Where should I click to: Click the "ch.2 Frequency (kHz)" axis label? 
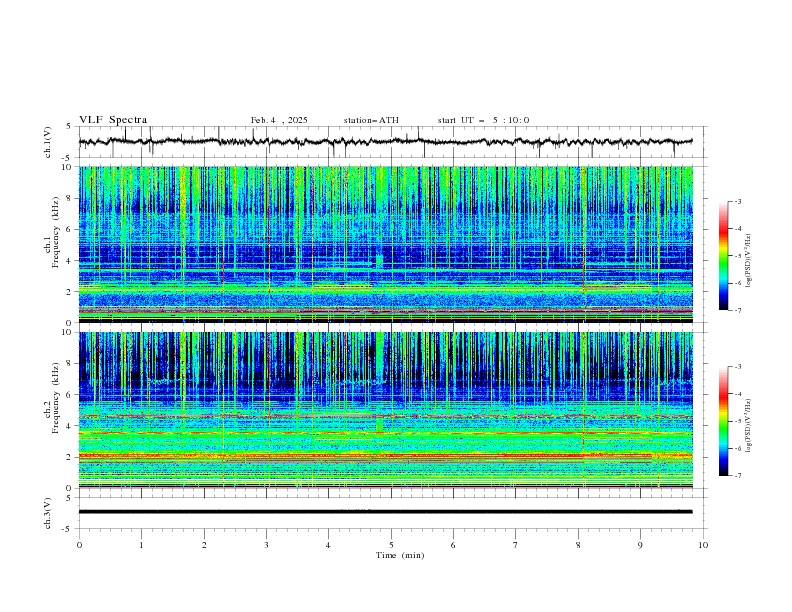(52, 397)
